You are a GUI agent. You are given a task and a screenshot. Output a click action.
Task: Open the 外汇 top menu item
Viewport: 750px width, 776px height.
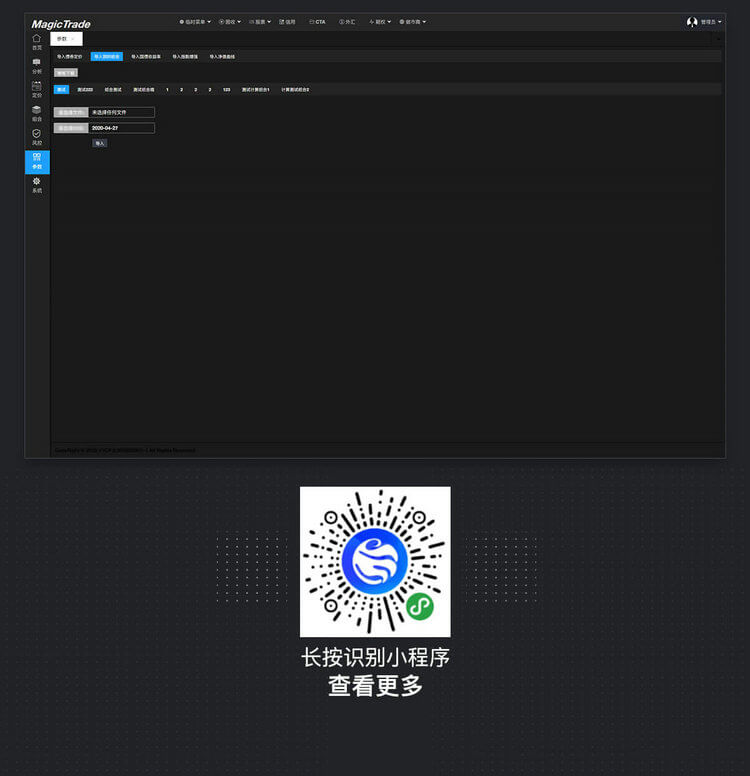[347, 22]
